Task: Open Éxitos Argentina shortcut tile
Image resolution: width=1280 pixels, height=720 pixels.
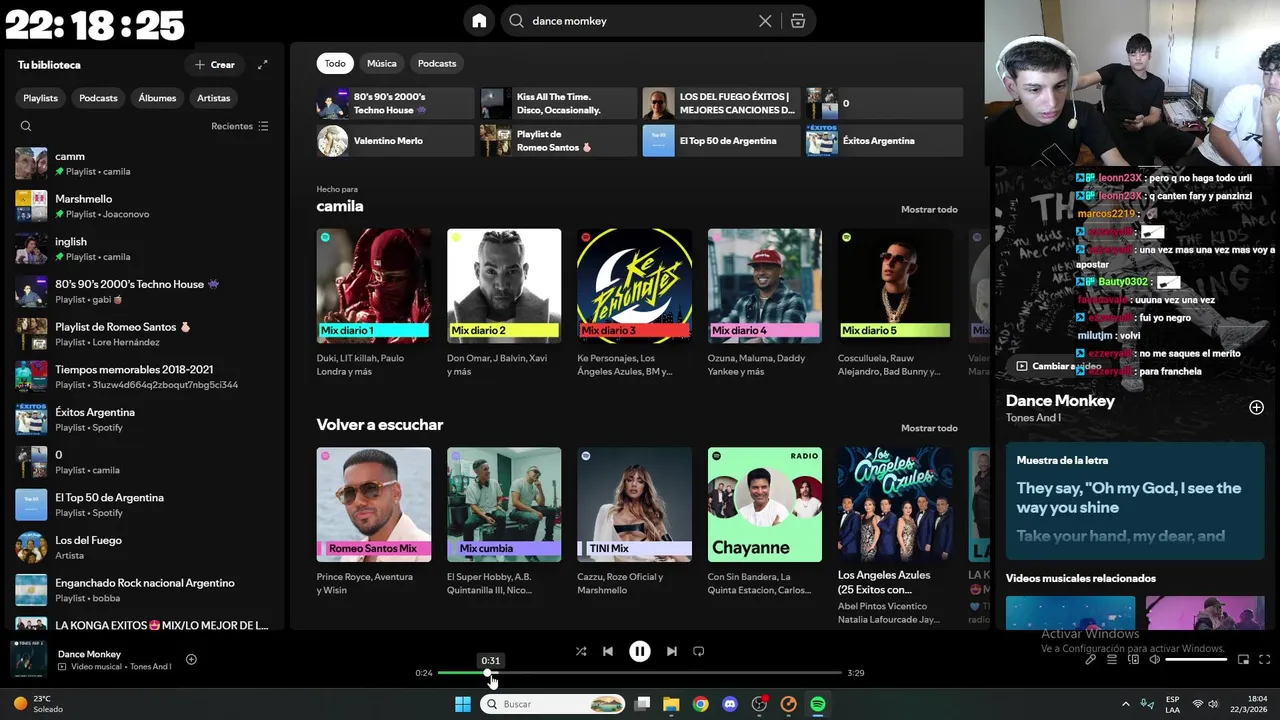Action: coord(884,140)
